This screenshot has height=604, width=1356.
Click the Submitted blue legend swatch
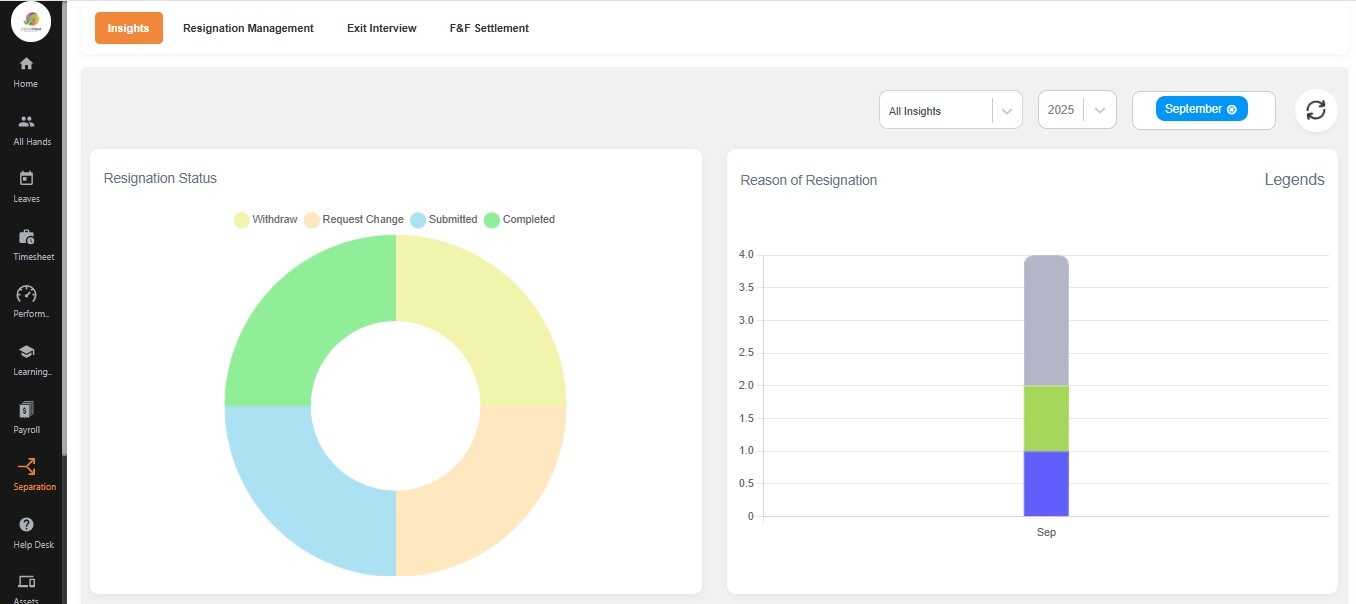pyautogui.click(x=418, y=220)
